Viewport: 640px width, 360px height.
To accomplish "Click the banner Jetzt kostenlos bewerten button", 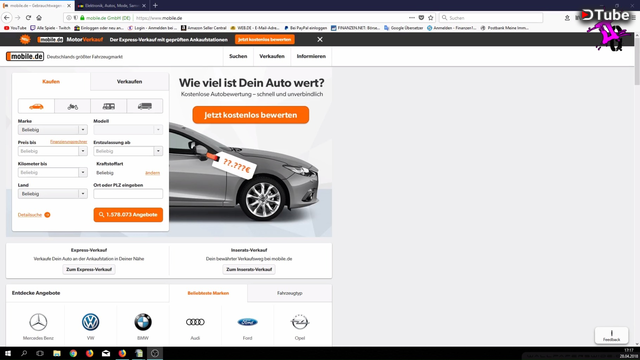I will 264,39.
